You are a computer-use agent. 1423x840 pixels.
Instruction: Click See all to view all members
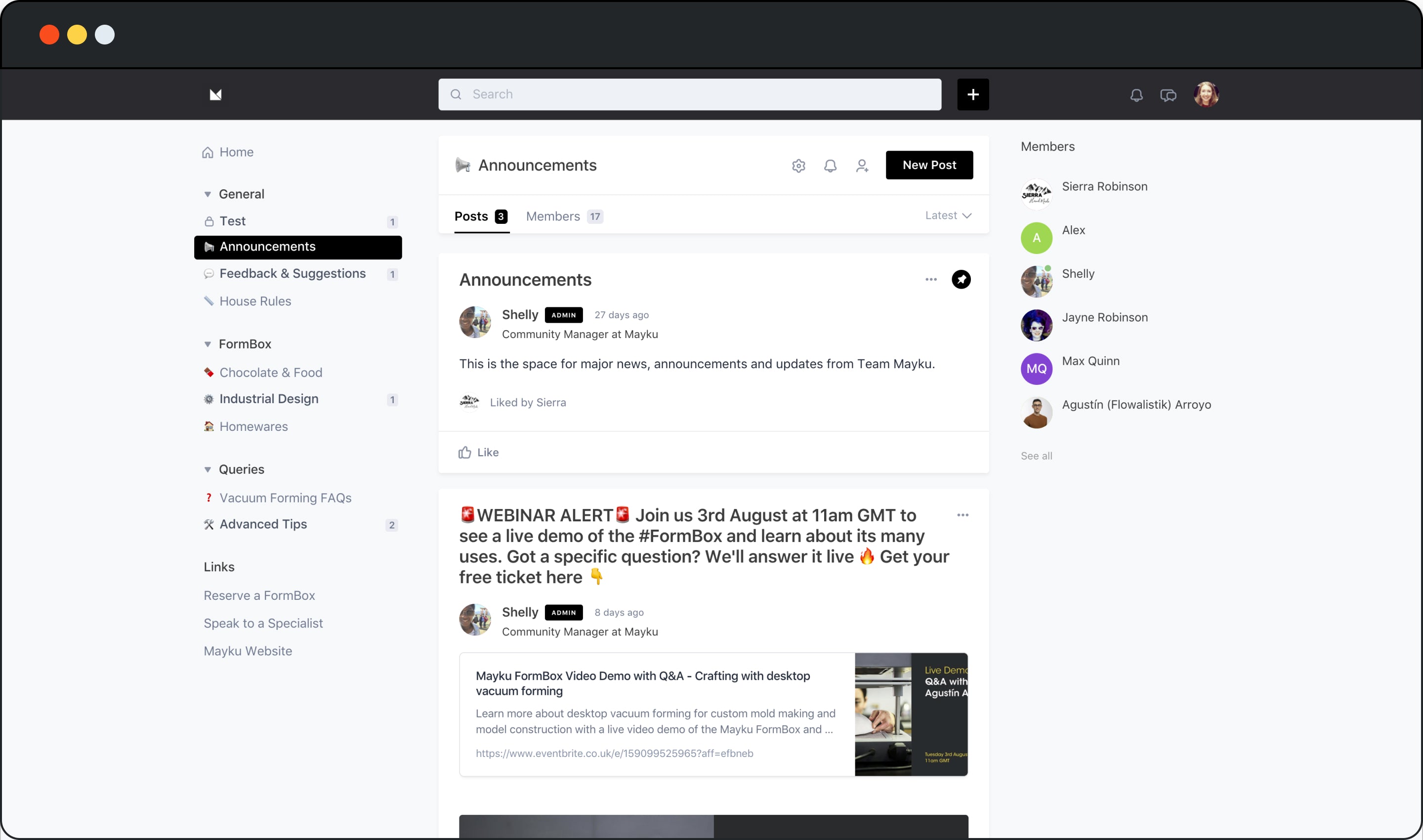click(1037, 455)
